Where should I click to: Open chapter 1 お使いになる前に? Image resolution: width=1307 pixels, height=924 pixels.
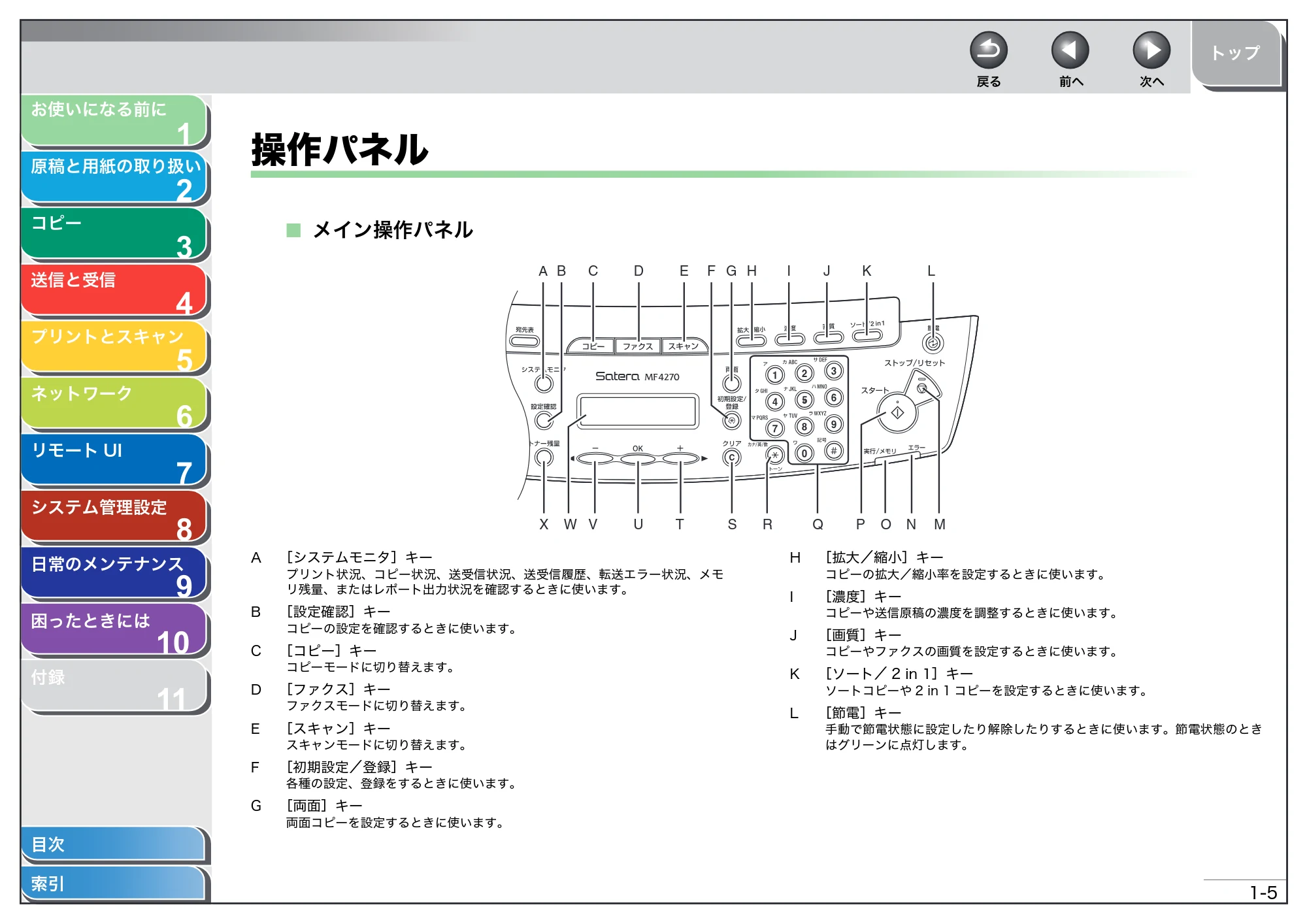tap(114, 120)
